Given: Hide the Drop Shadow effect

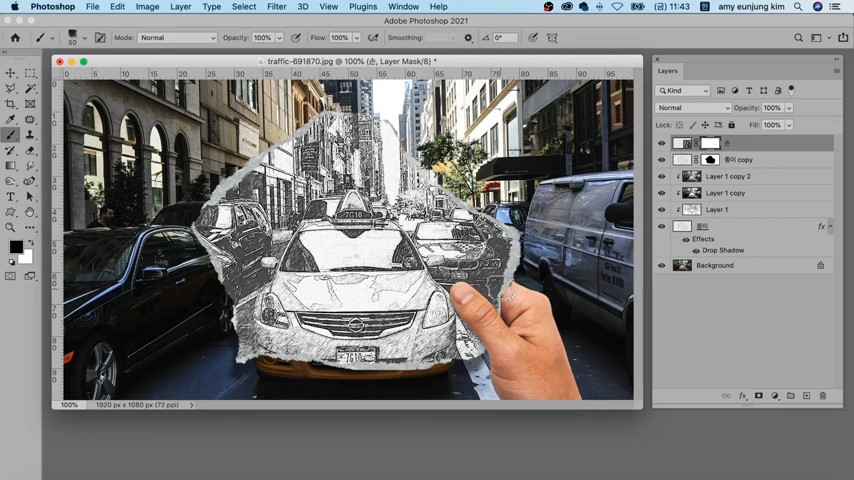Looking at the screenshot, I should point(695,251).
